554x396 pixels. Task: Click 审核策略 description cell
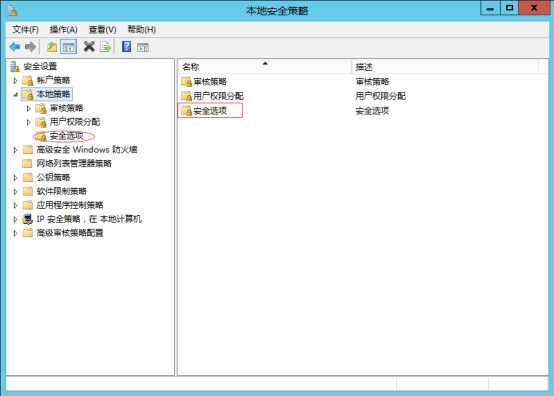(372, 82)
